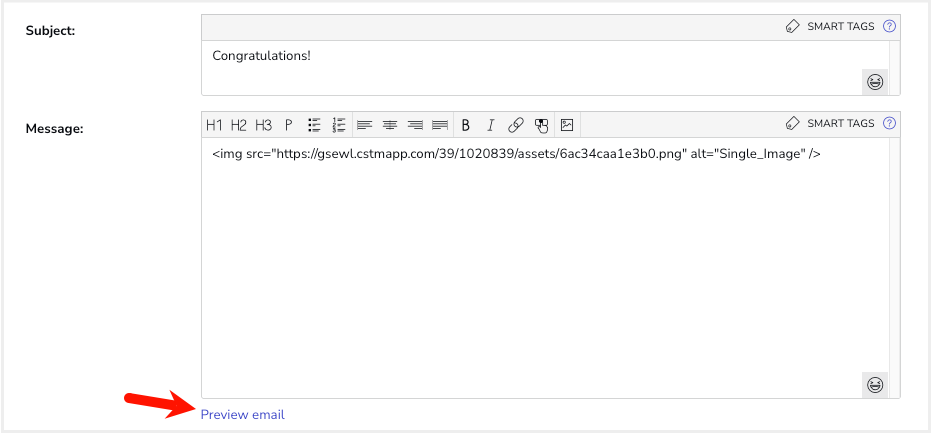
Task: Open emoji picker in Message field
Action: (x=875, y=385)
